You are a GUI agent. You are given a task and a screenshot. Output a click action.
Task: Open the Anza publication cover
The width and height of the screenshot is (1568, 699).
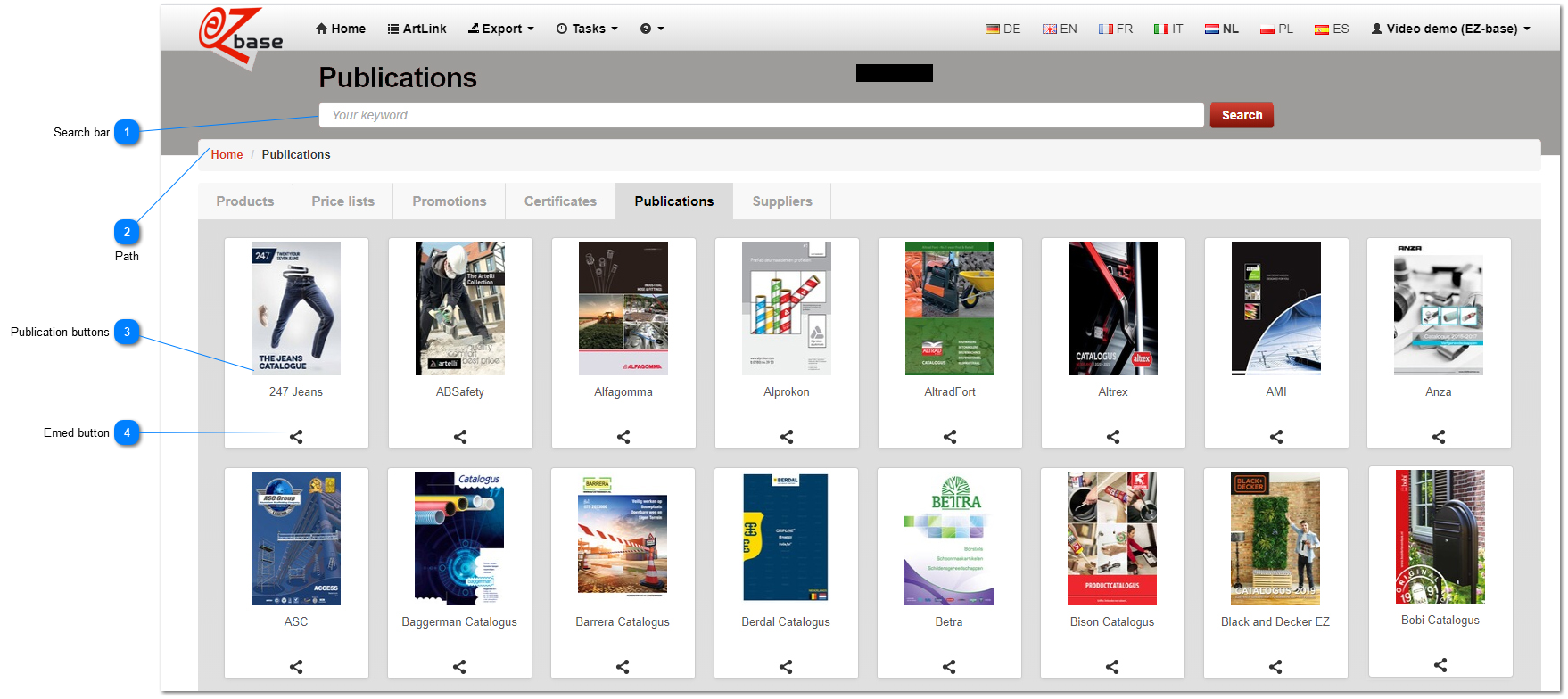click(x=1439, y=308)
